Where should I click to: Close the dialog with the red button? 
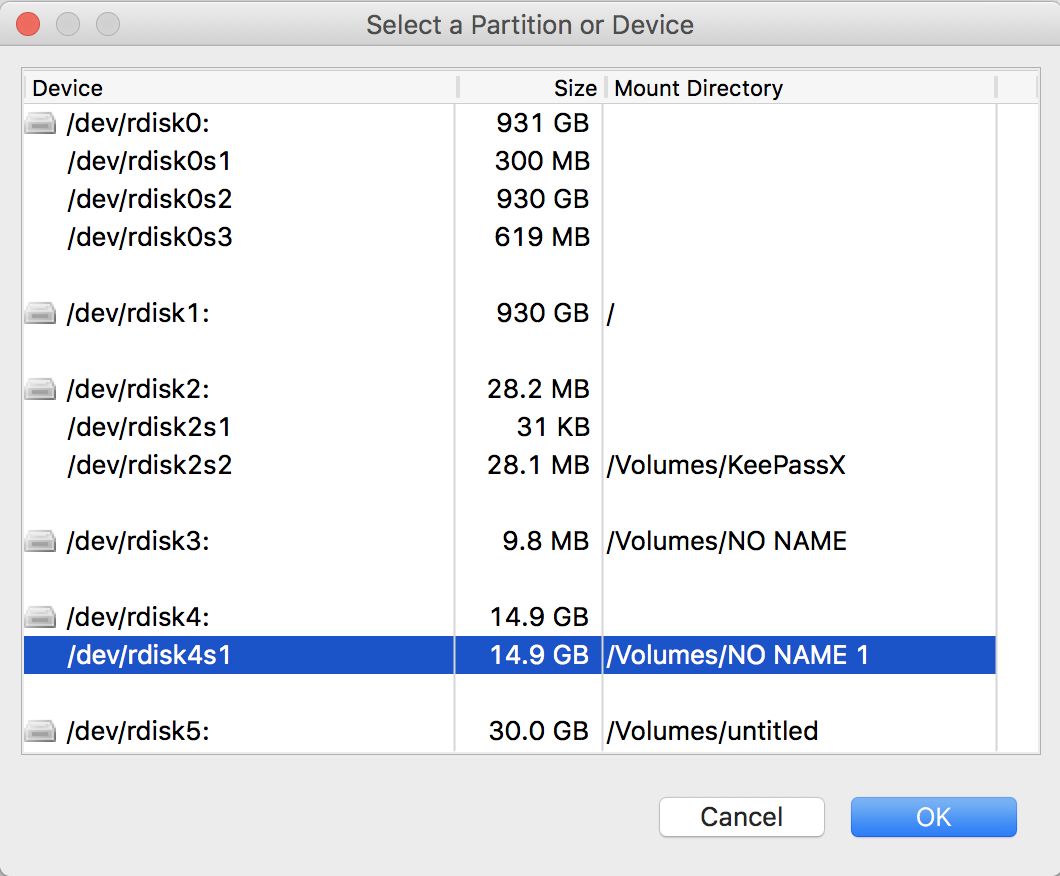(28, 24)
